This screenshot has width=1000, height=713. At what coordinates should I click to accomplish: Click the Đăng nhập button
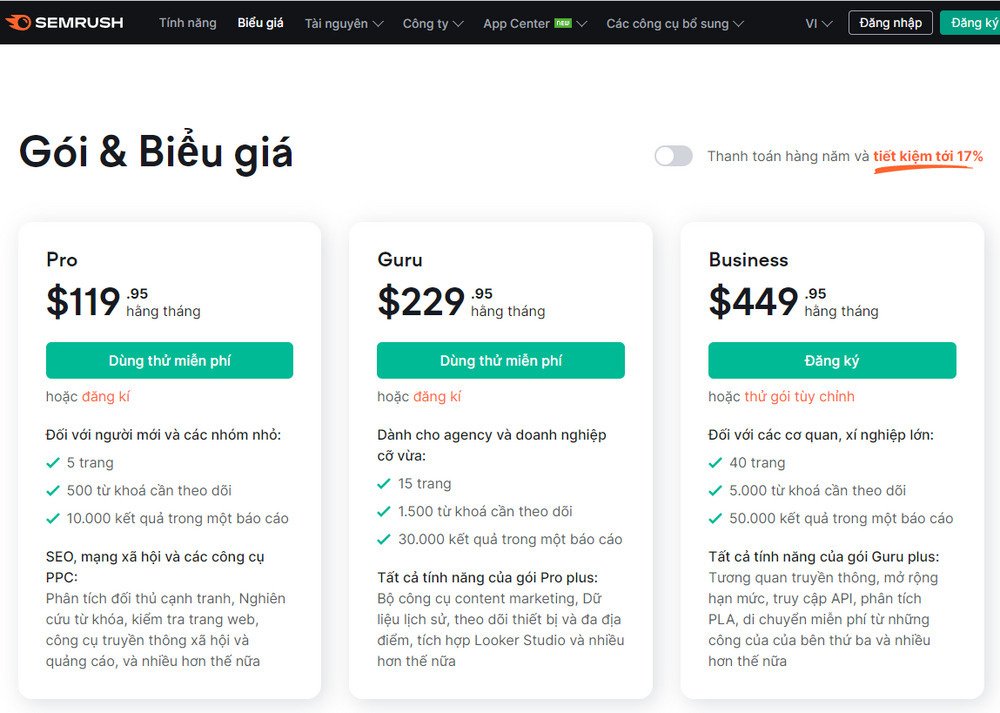pos(890,22)
